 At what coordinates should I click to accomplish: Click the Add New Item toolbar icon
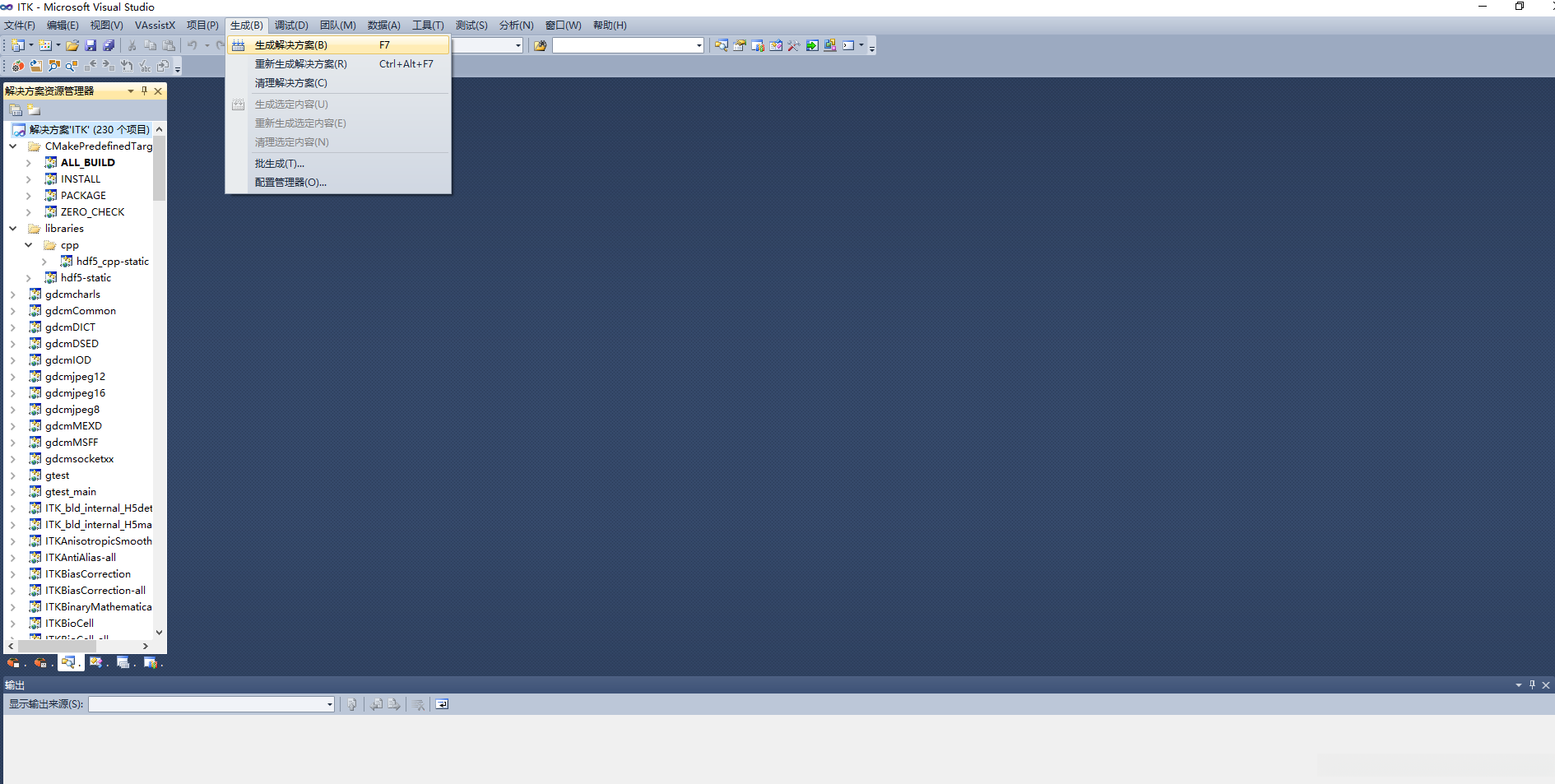click(46, 45)
